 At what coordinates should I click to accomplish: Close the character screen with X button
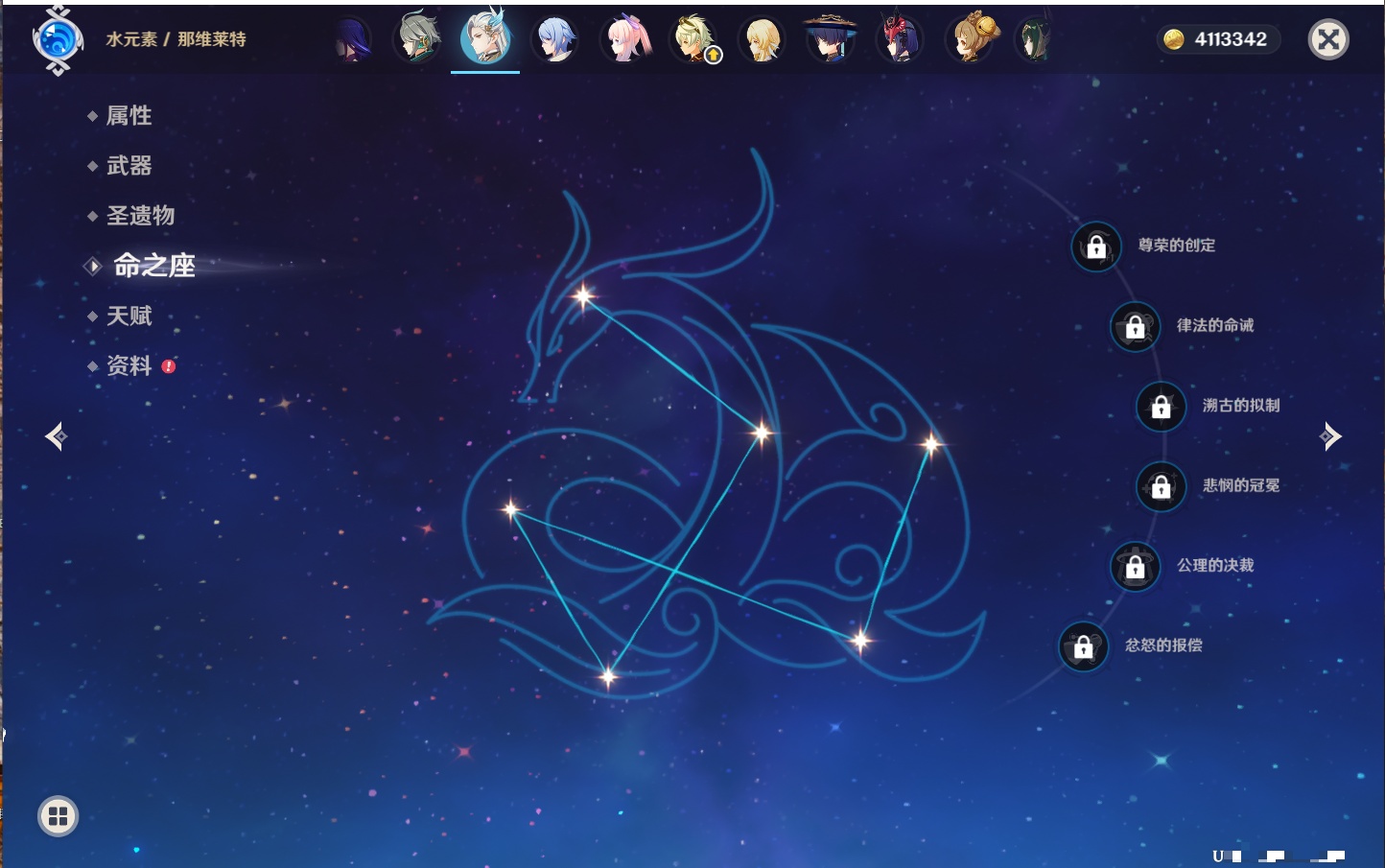click(x=1328, y=39)
